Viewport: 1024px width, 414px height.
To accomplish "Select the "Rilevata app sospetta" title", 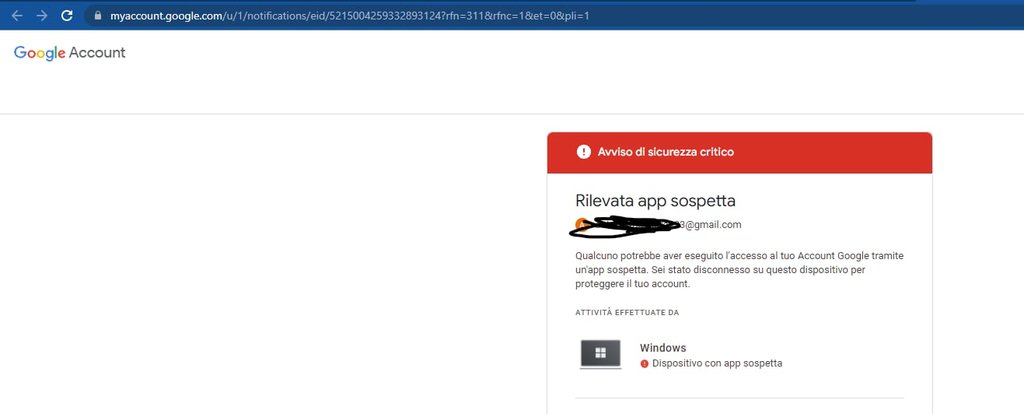I will click(x=655, y=200).
